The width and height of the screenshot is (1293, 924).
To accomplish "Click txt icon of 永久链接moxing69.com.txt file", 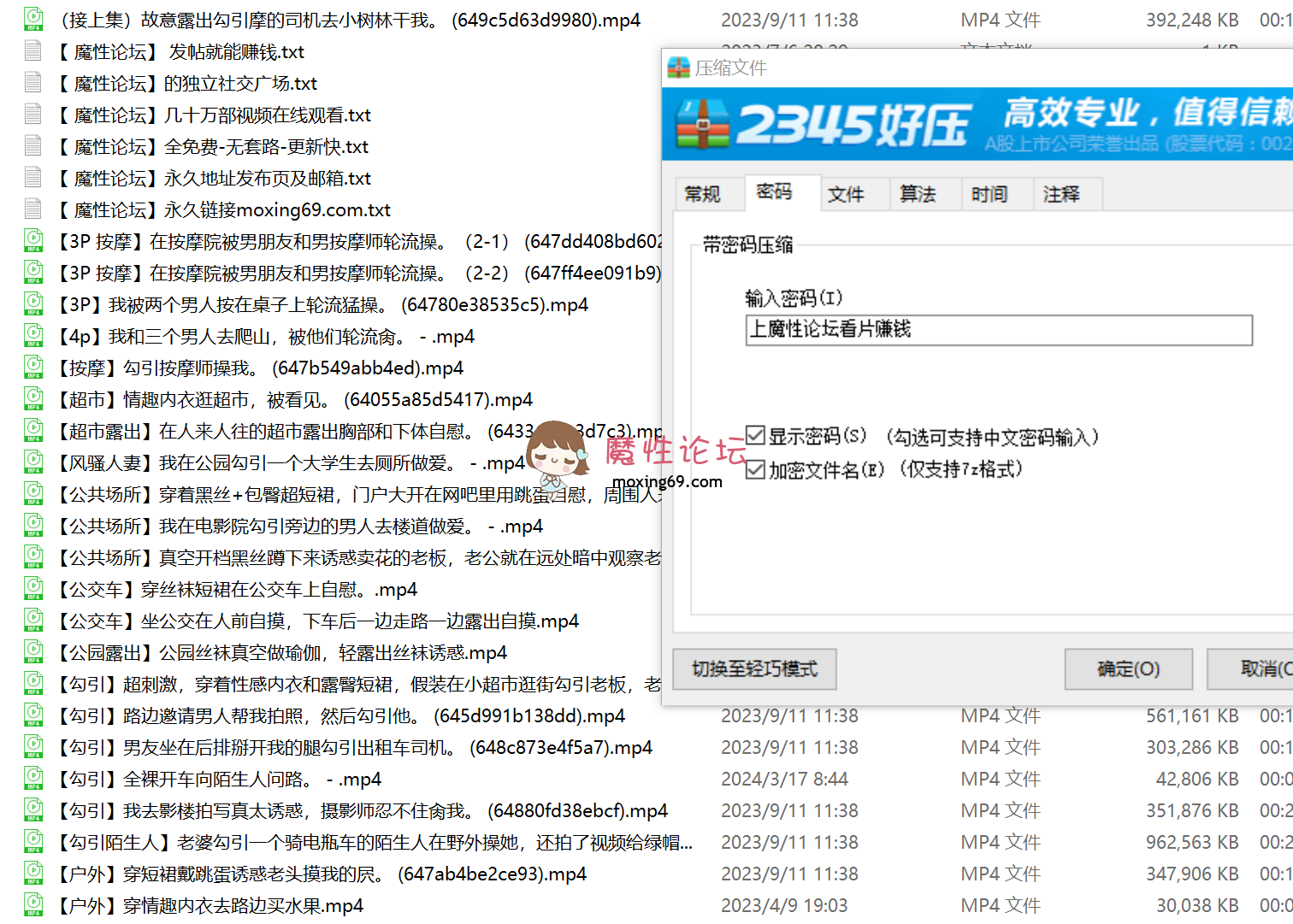I will coord(32,209).
